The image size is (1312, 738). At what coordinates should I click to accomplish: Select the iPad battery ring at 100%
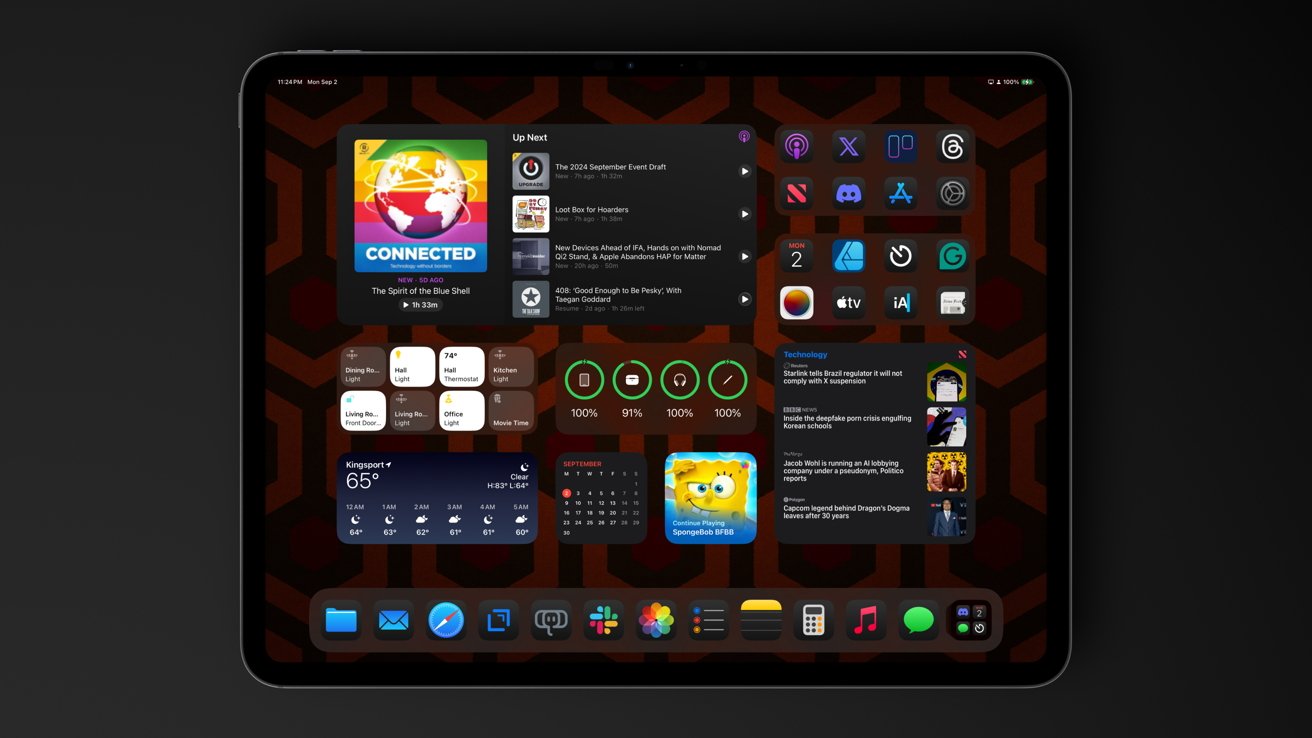pos(584,380)
